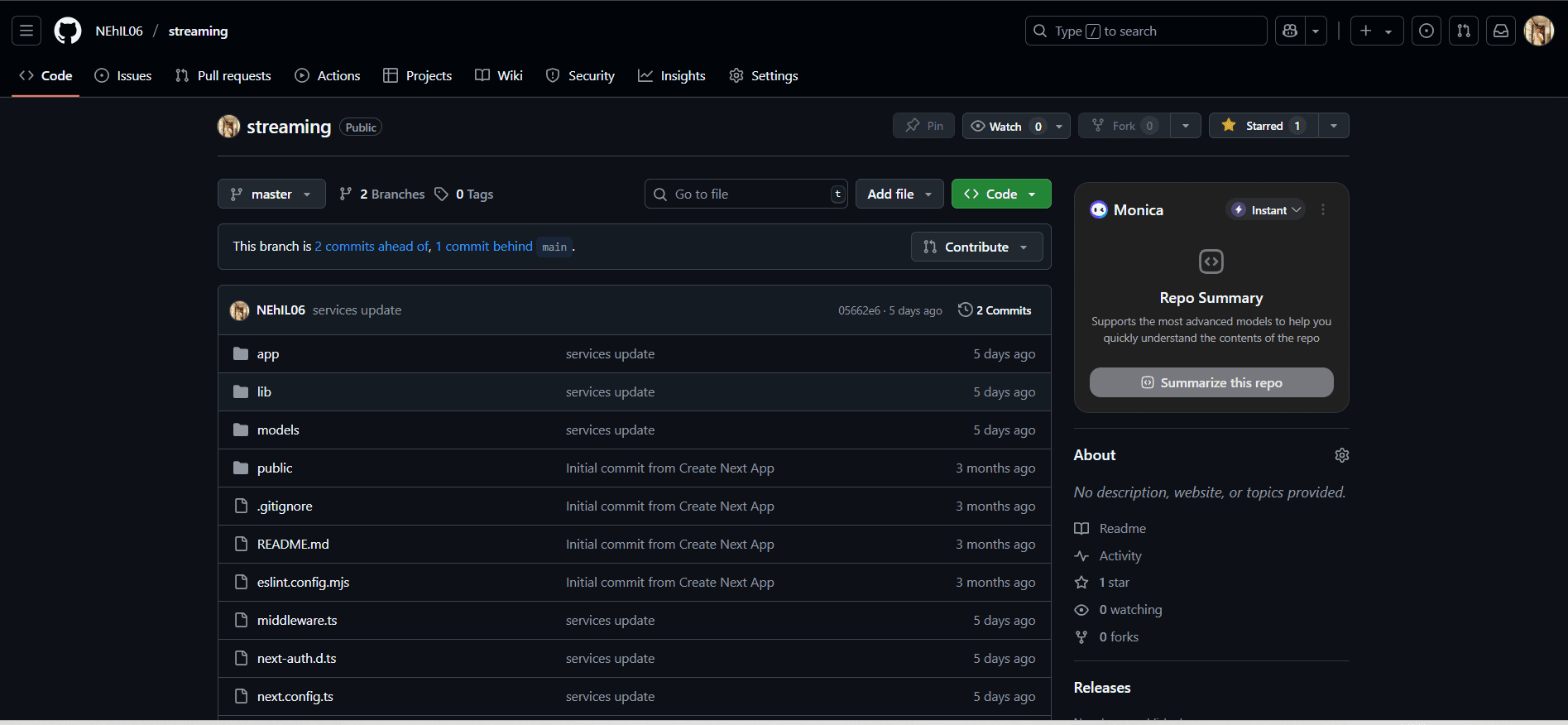Viewport: 1568px width, 725px height.
Task: Click the Repo Summary code icon
Action: click(1211, 262)
